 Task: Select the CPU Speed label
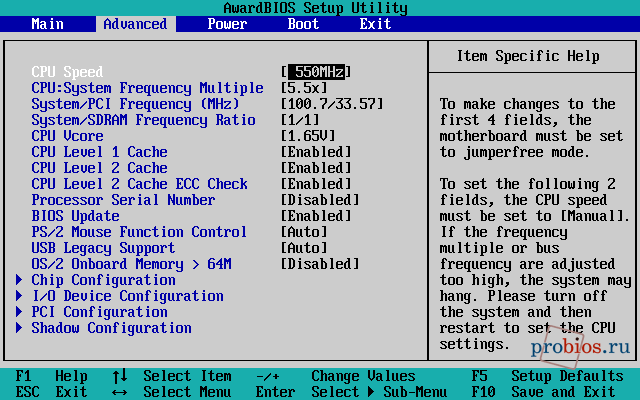pos(67,72)
